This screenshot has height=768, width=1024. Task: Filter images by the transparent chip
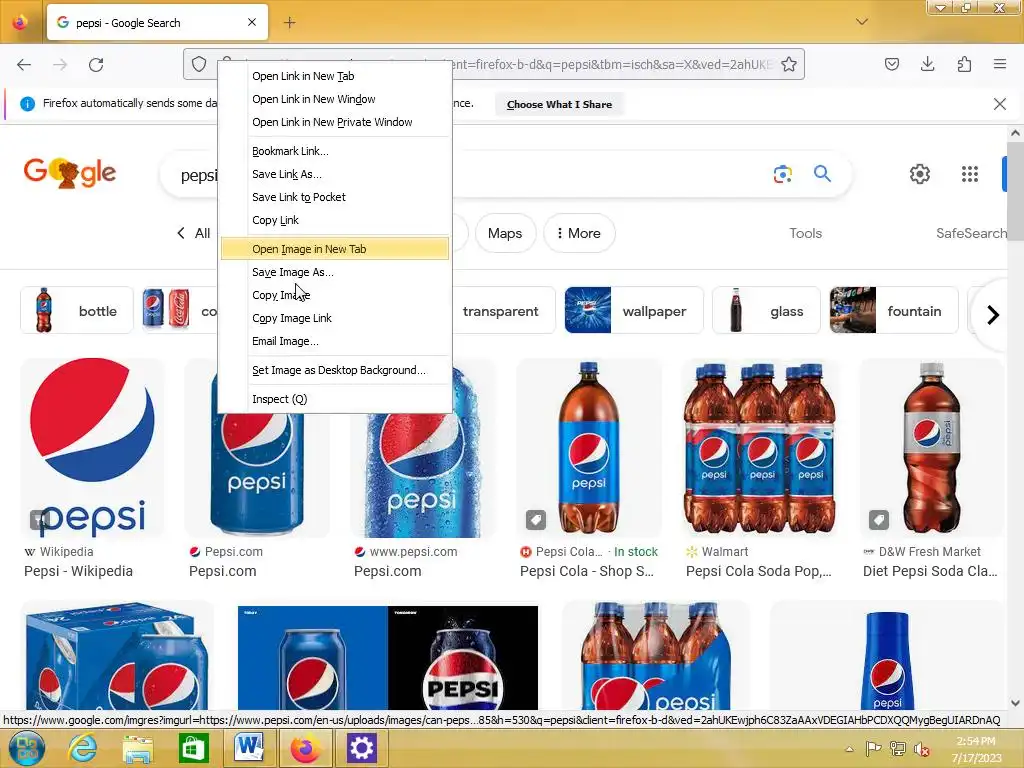pos(501,311)
